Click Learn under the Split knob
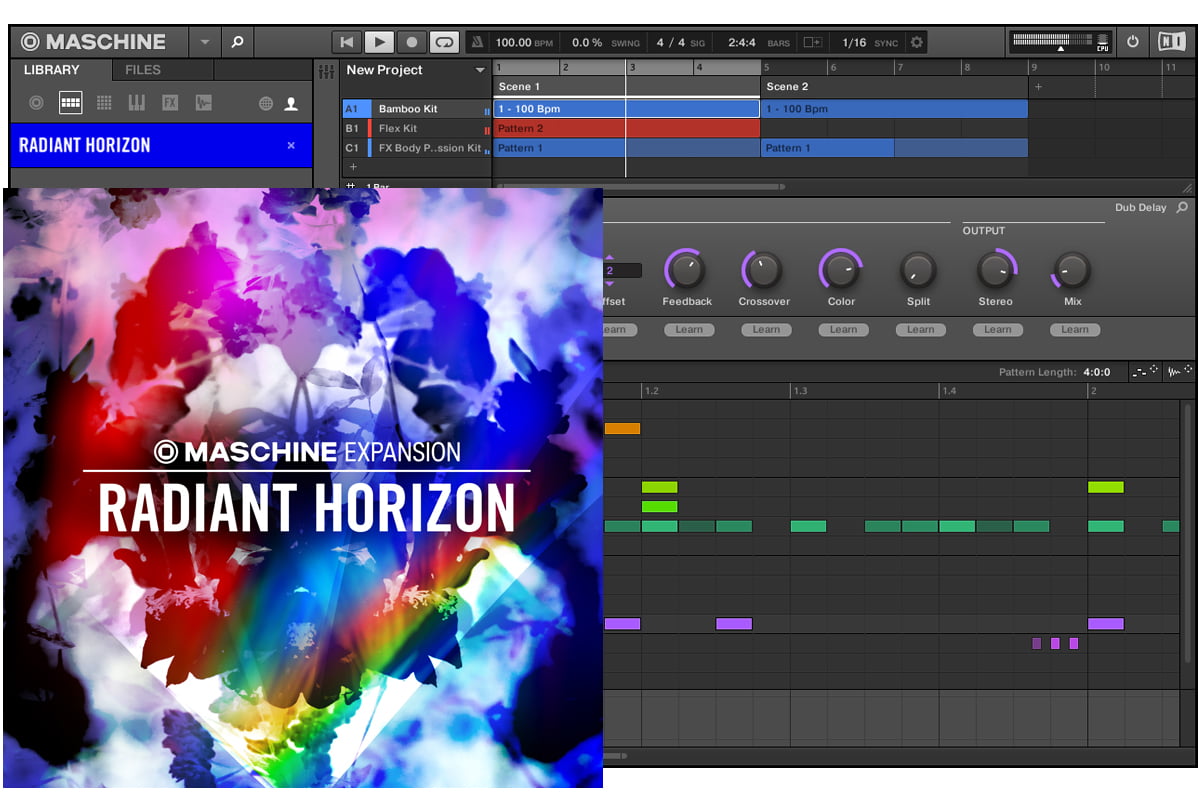The height and width of the screenshot is (800, 1200). pyautogui.click(x=920, y=330)
